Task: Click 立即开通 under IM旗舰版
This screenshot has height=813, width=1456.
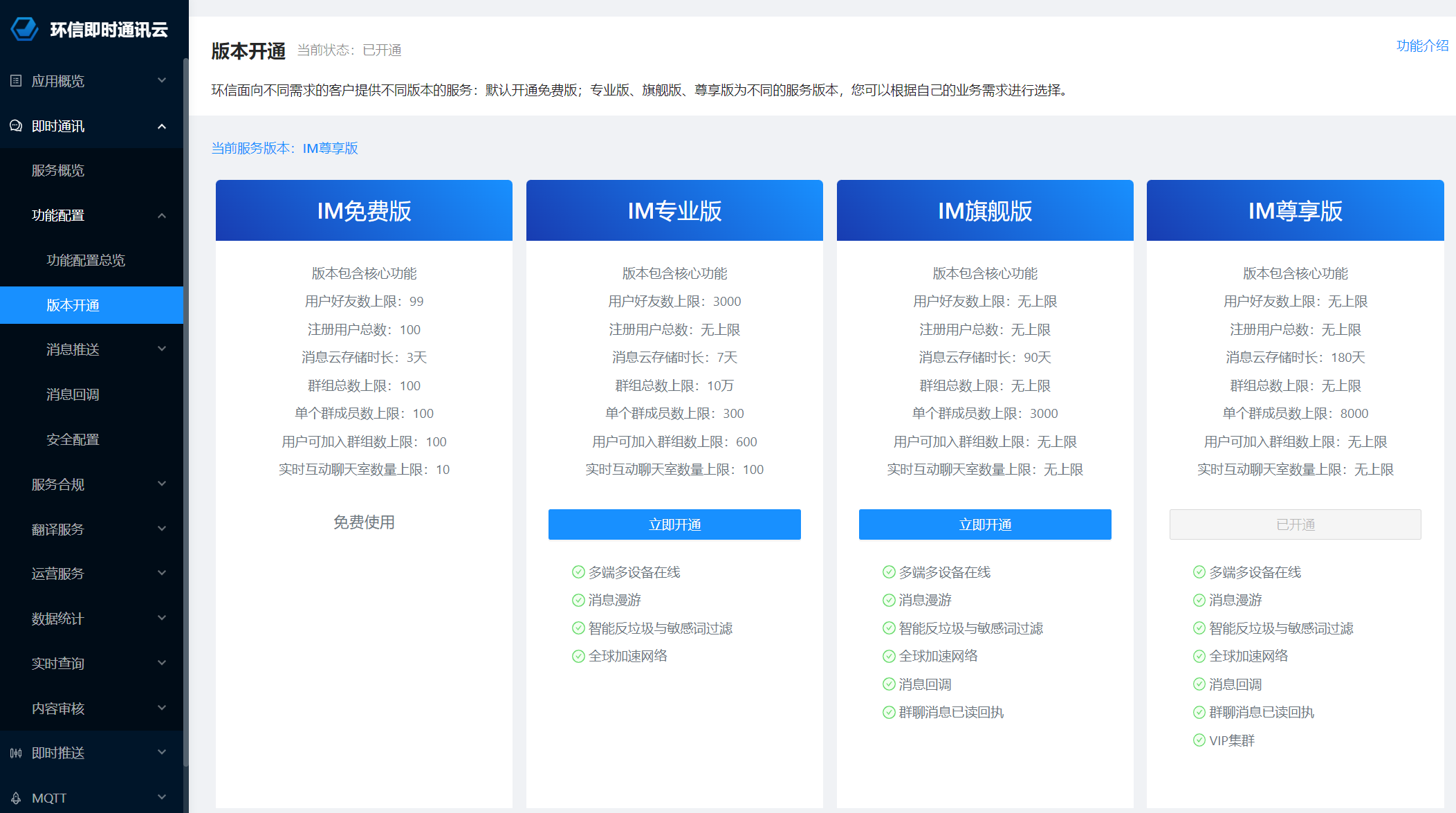Action: point(985,524)
